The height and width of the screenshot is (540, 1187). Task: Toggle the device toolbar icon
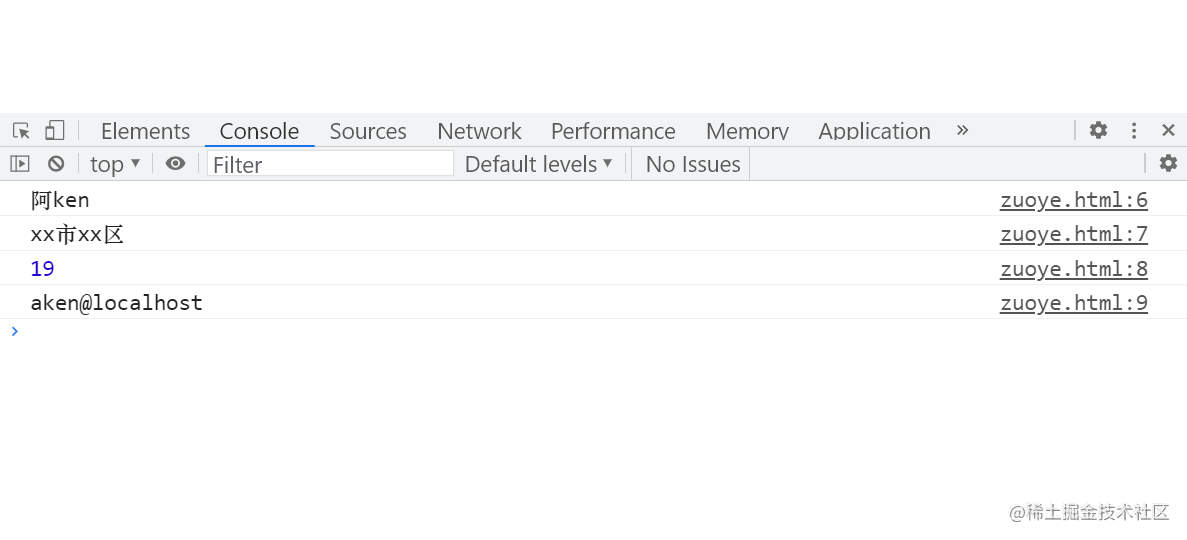point(55,130)
